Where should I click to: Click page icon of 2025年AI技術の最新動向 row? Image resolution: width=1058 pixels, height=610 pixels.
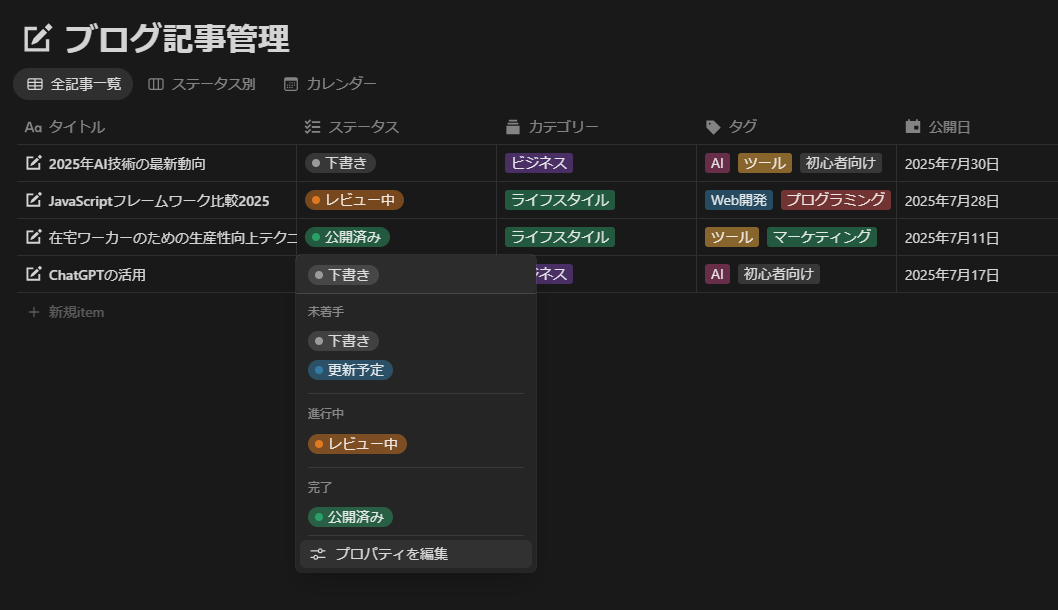(34, 163)
